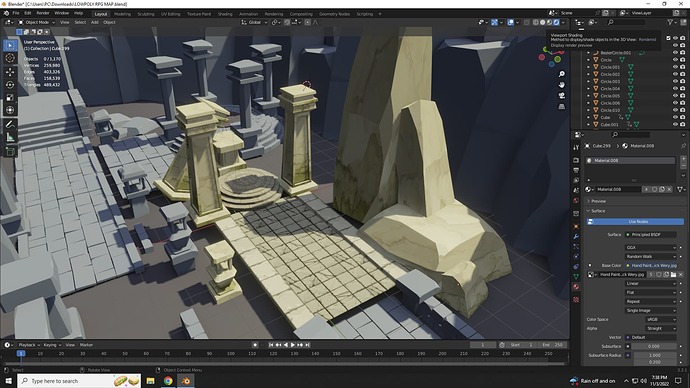Switch perspective/orthographic grid icon

pyautogui.click(x=562, y=106)
